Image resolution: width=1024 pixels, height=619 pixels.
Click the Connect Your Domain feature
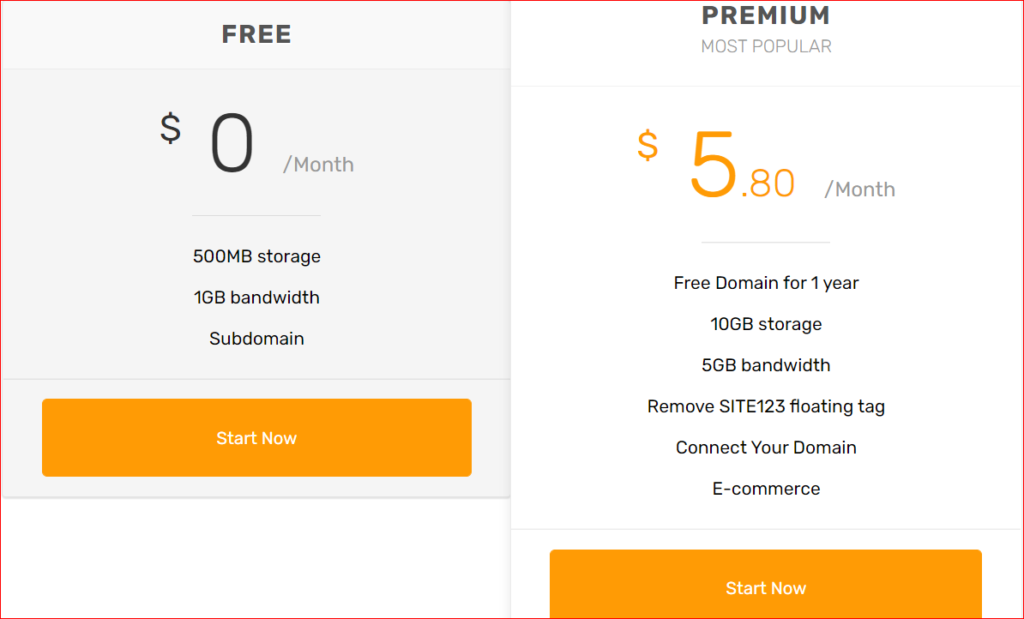point(765,447)
